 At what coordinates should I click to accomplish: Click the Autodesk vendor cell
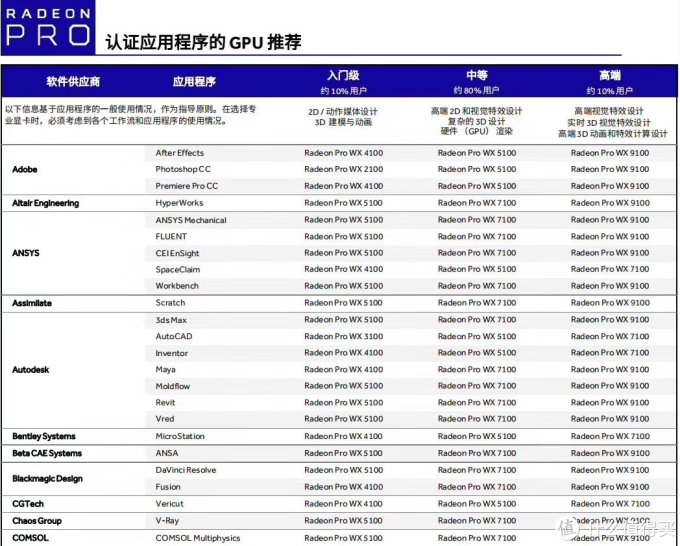coord(30,370)
